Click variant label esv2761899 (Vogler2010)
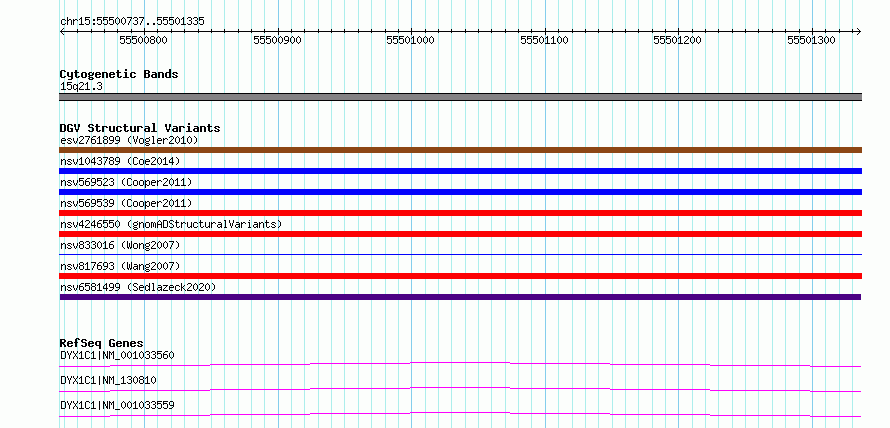This screenshot has height=428, width=890. 129,140
